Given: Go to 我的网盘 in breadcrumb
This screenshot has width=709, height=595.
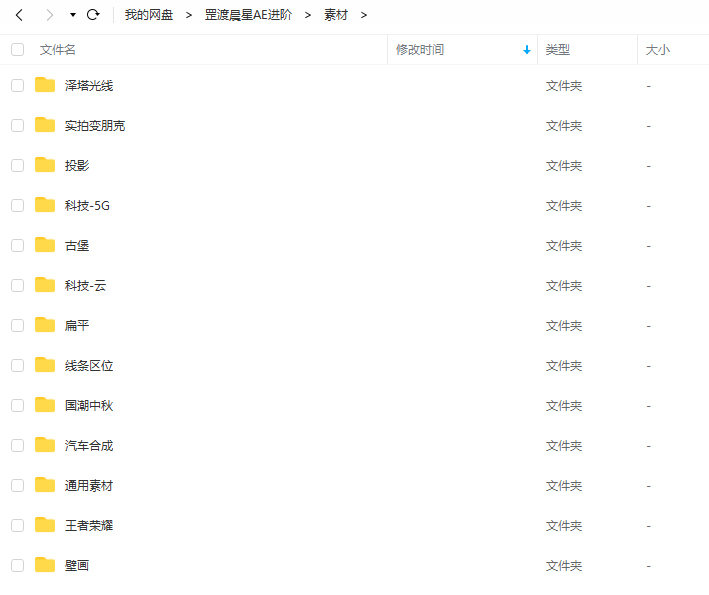Looking at the screenshot, I should pos(149,15).
